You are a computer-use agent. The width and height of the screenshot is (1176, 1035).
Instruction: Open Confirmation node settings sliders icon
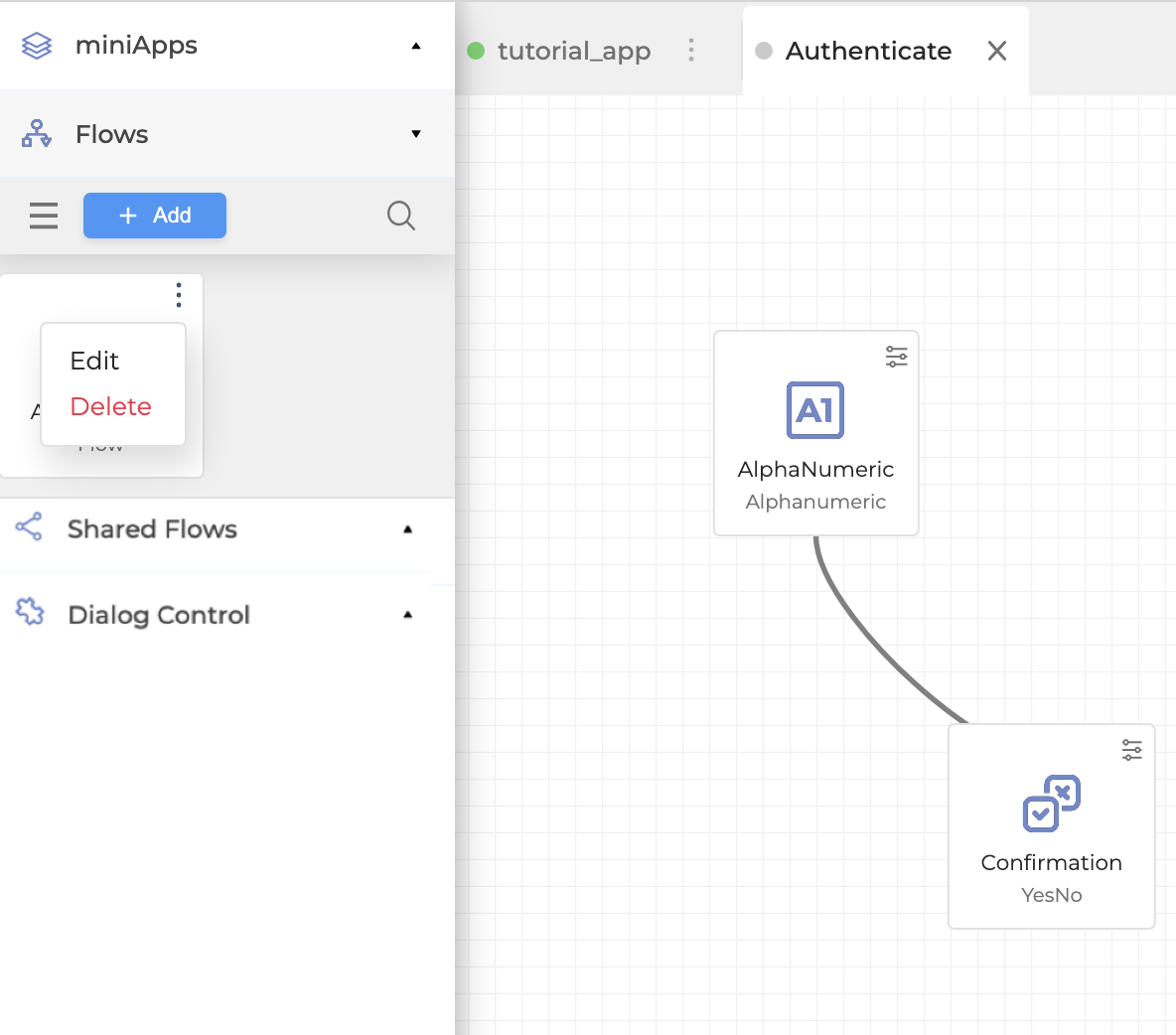[1131, 750]
